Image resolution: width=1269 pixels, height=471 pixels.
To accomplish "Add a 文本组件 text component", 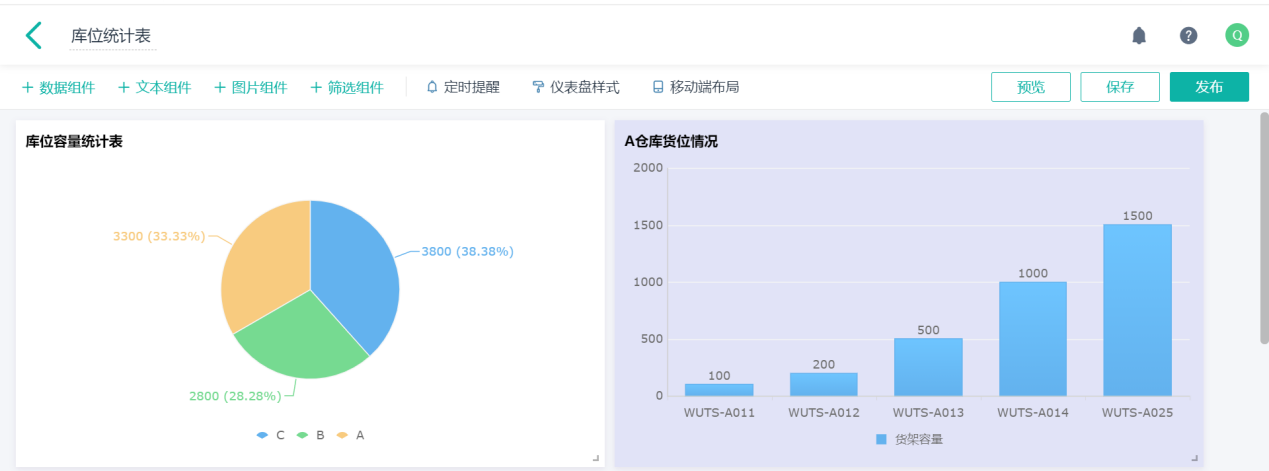I will point(154,87).
